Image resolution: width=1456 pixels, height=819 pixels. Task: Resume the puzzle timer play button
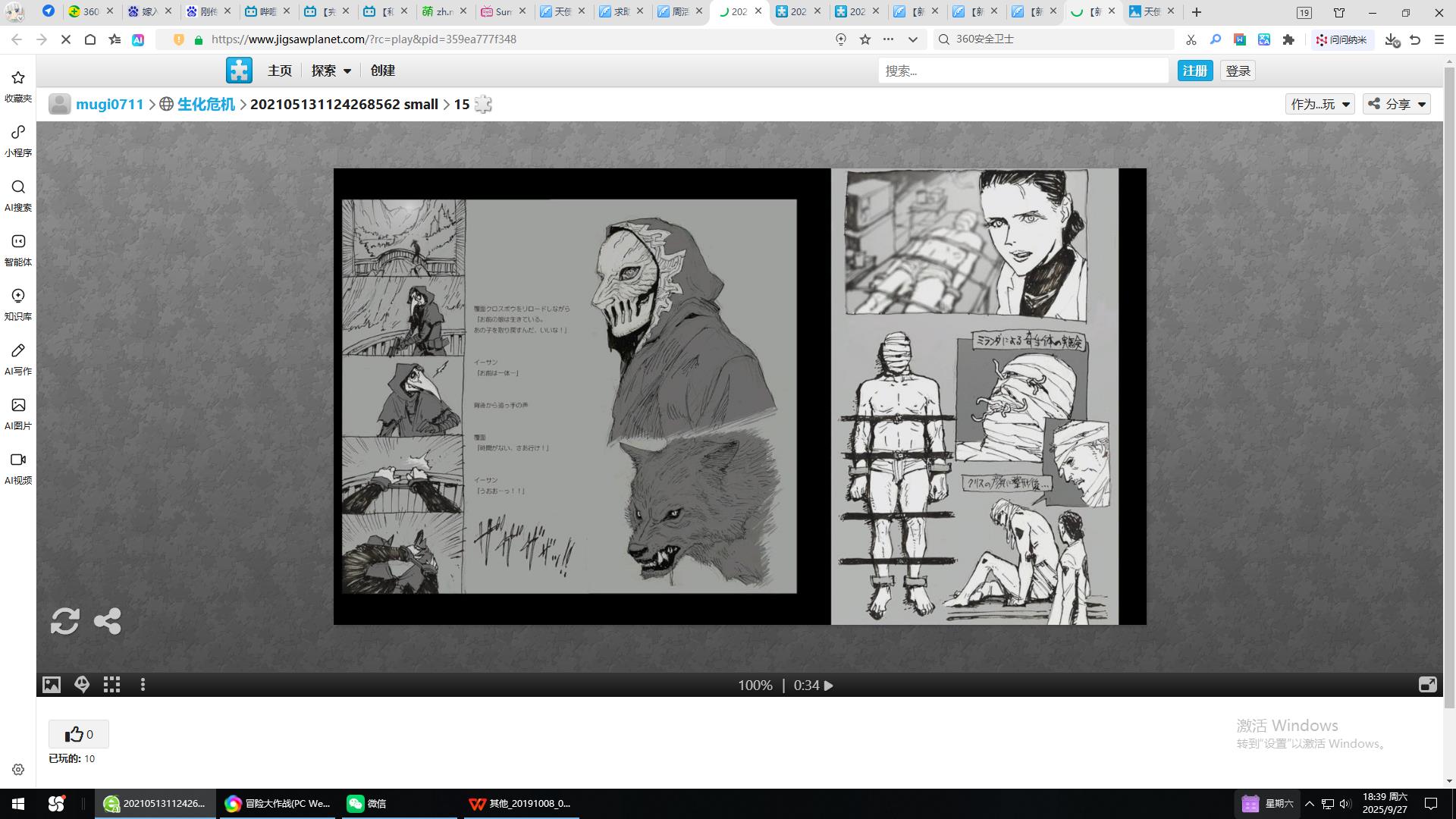[x=829, y=686]
